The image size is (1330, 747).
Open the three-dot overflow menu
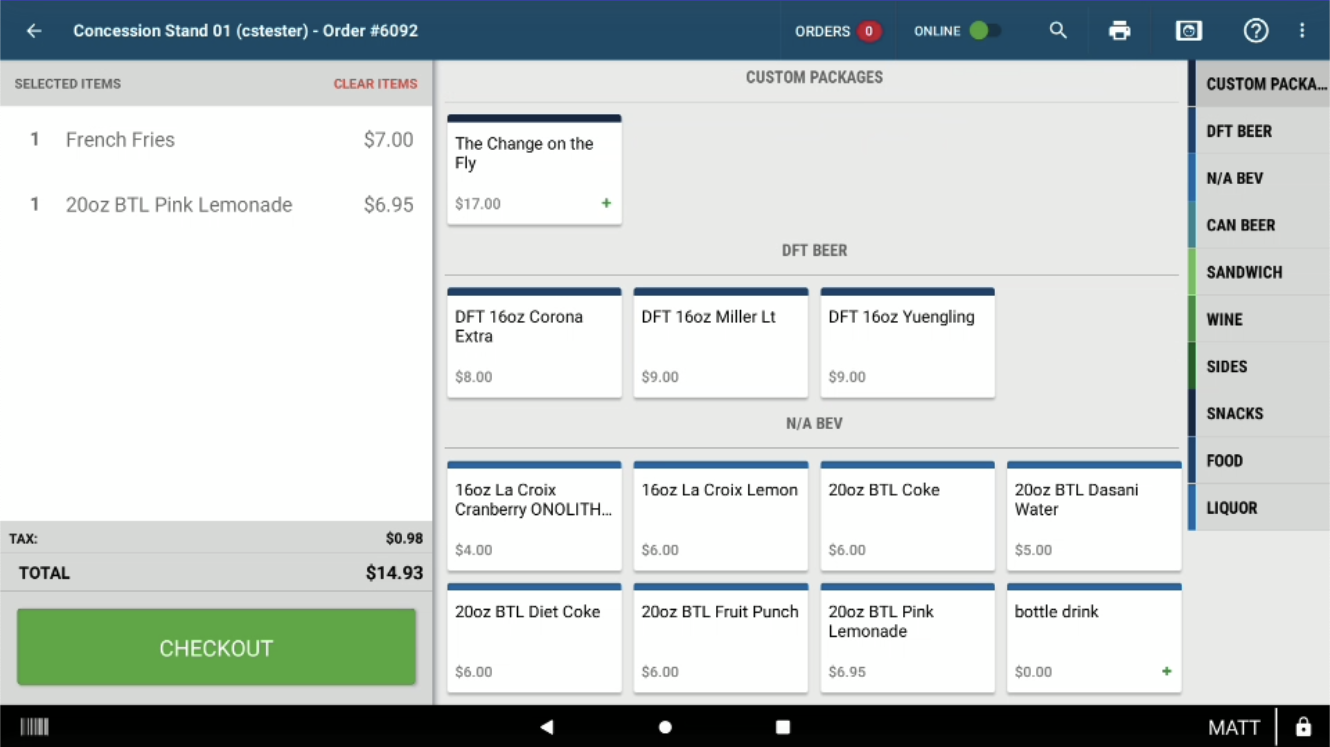point(1302,31)
